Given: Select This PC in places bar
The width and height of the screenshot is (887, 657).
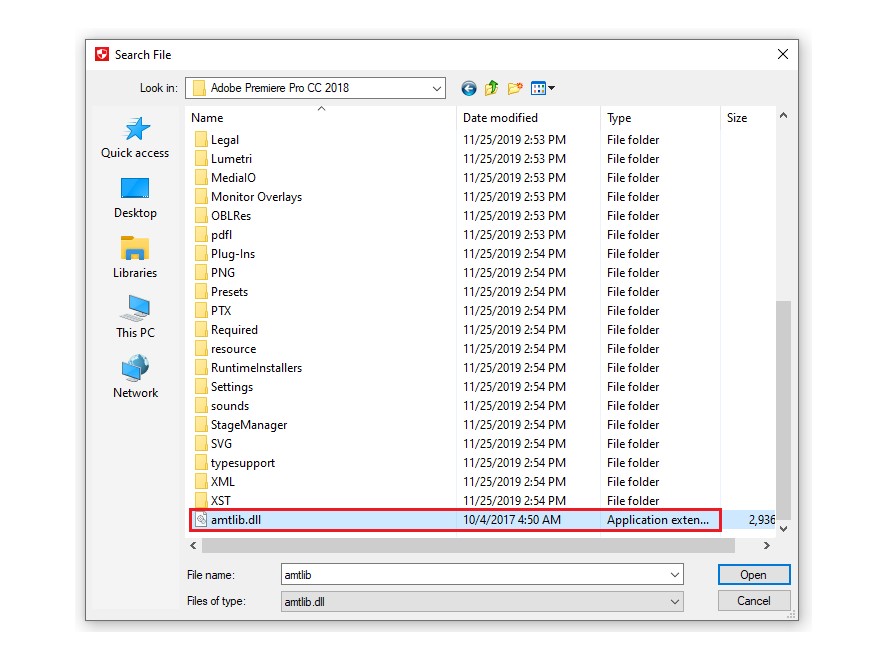Looking at the screenshot, I should coord(135,318).
